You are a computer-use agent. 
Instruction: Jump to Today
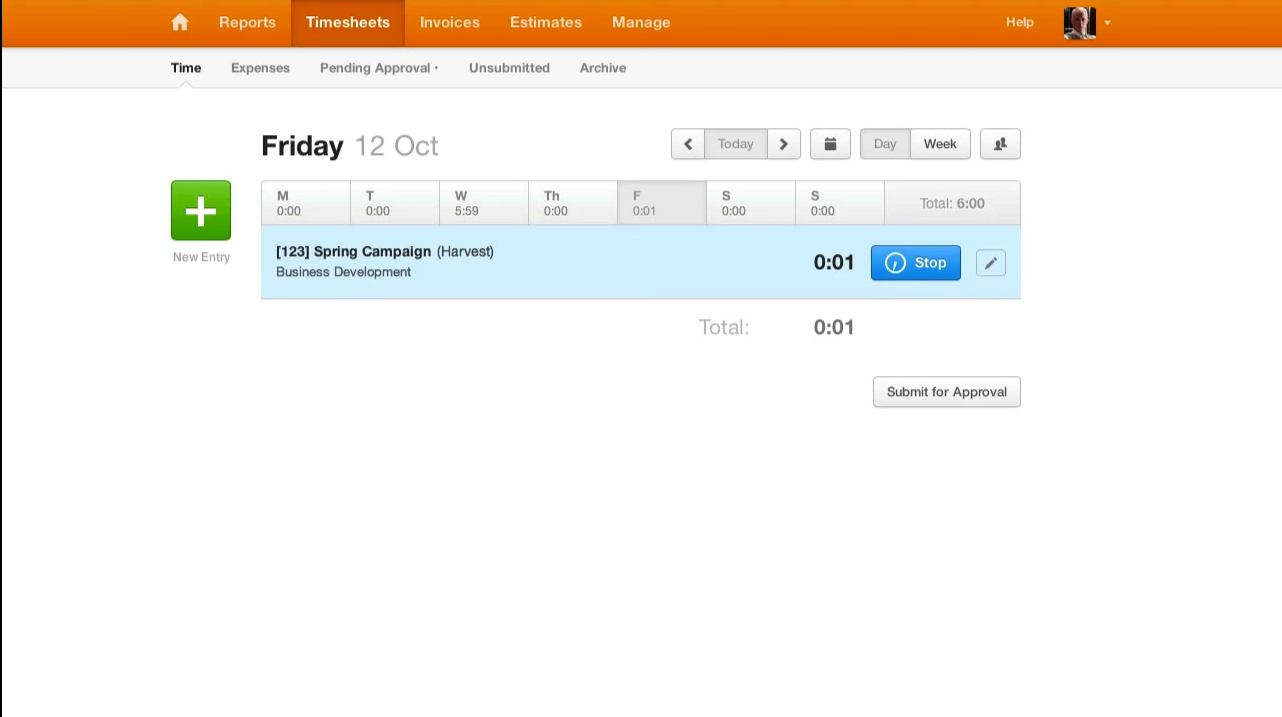(x=736, y=144)
